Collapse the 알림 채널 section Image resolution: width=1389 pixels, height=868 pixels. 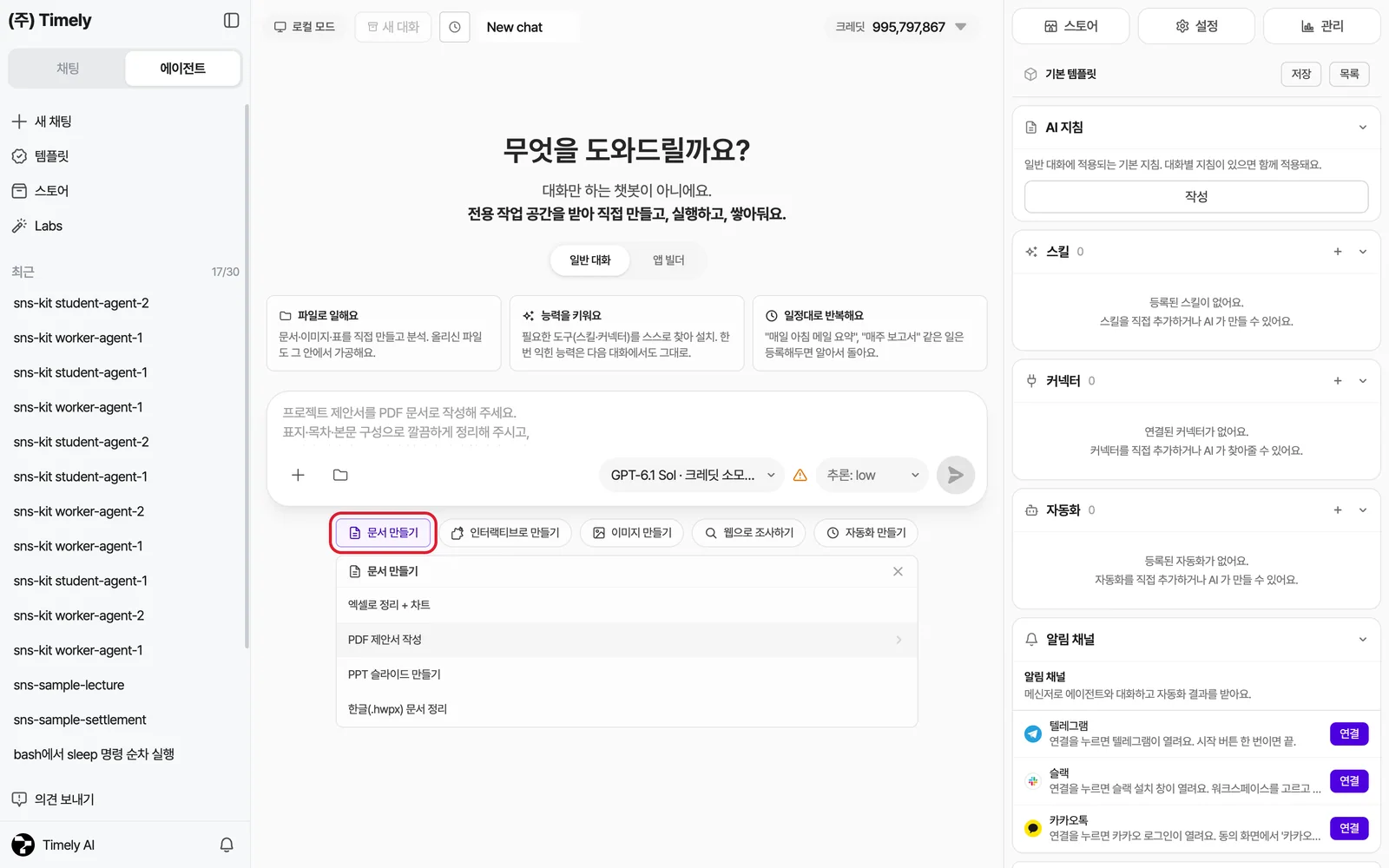pos(1363,640)
